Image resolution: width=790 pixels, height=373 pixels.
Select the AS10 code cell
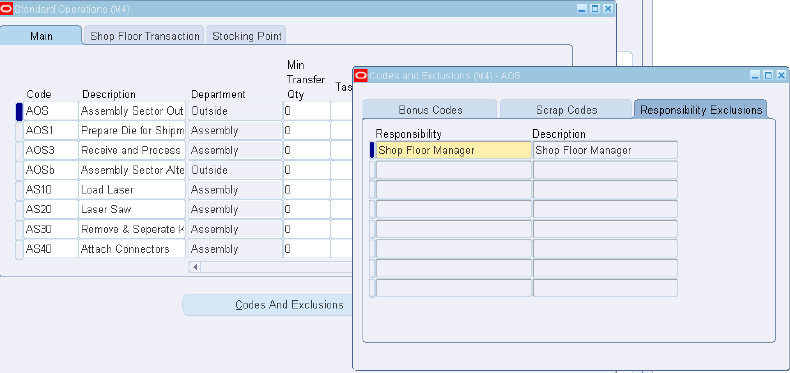pyautogui.click(x=51, y=190)
